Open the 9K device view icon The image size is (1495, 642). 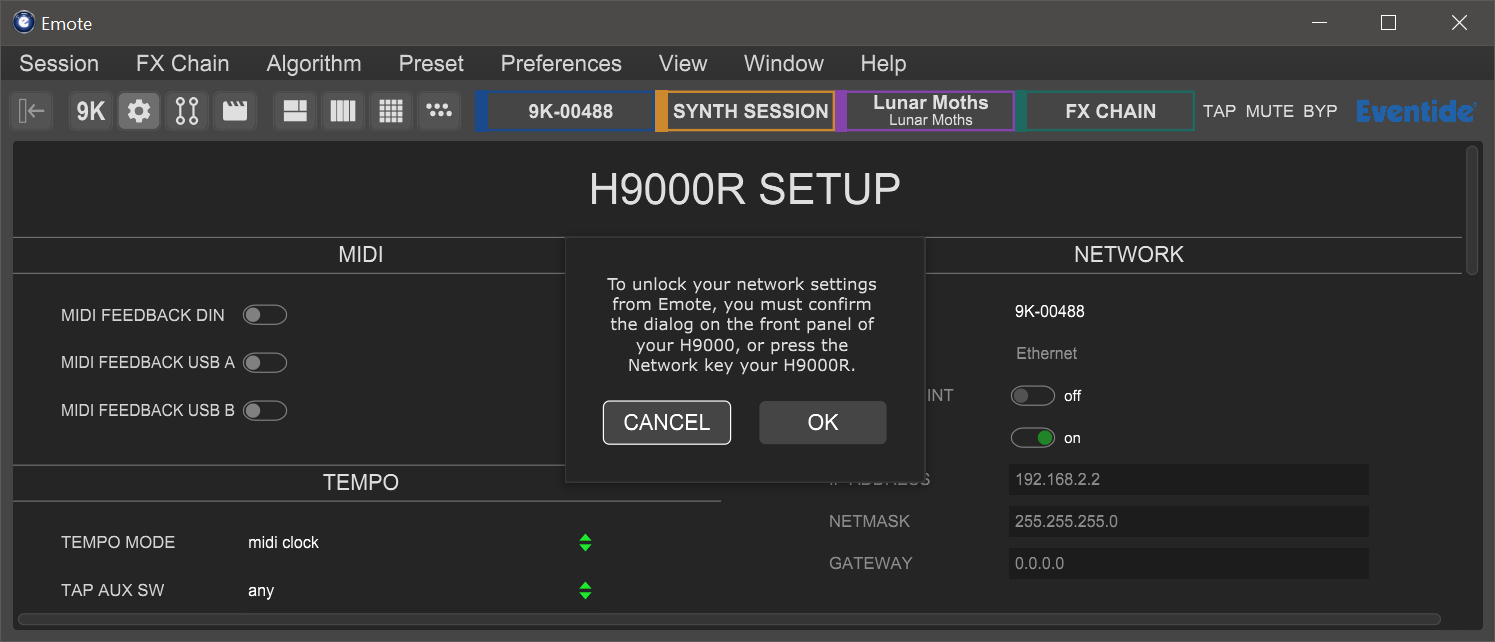point(91,111)
